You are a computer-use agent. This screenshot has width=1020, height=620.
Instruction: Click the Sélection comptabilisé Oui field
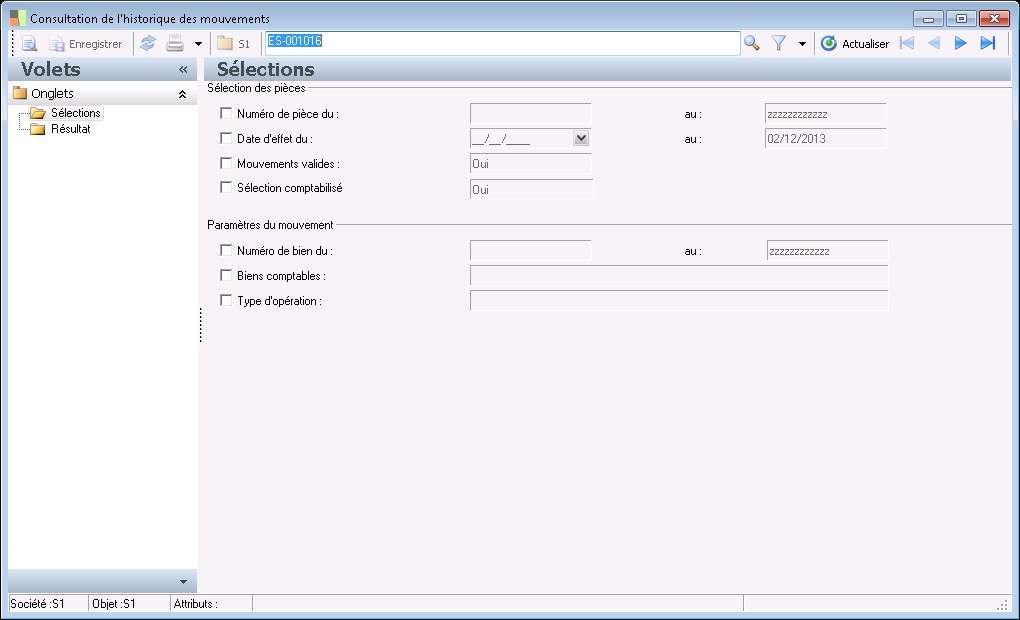click(531, 189)
